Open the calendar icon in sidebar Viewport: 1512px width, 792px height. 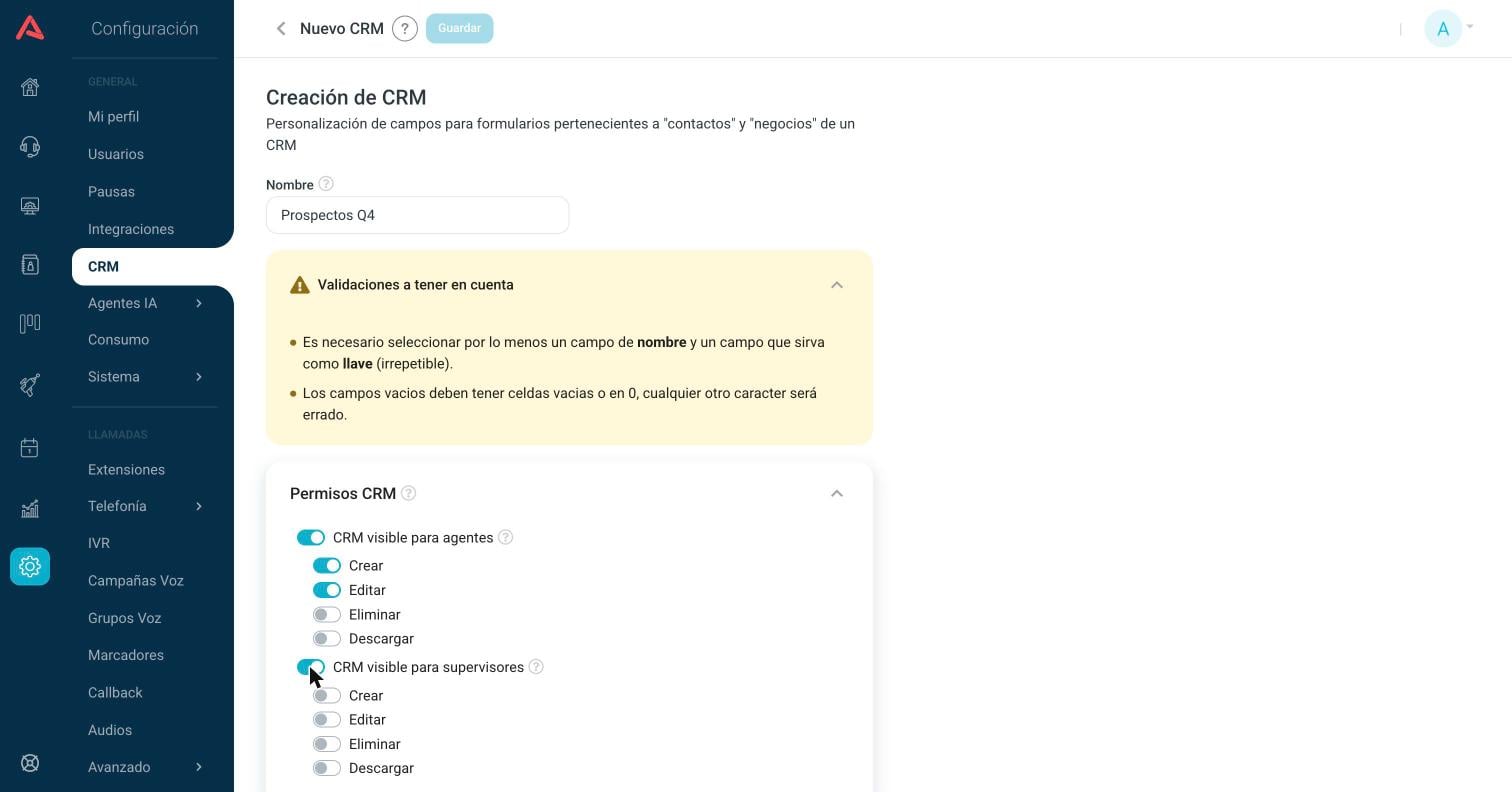(30, 448)
